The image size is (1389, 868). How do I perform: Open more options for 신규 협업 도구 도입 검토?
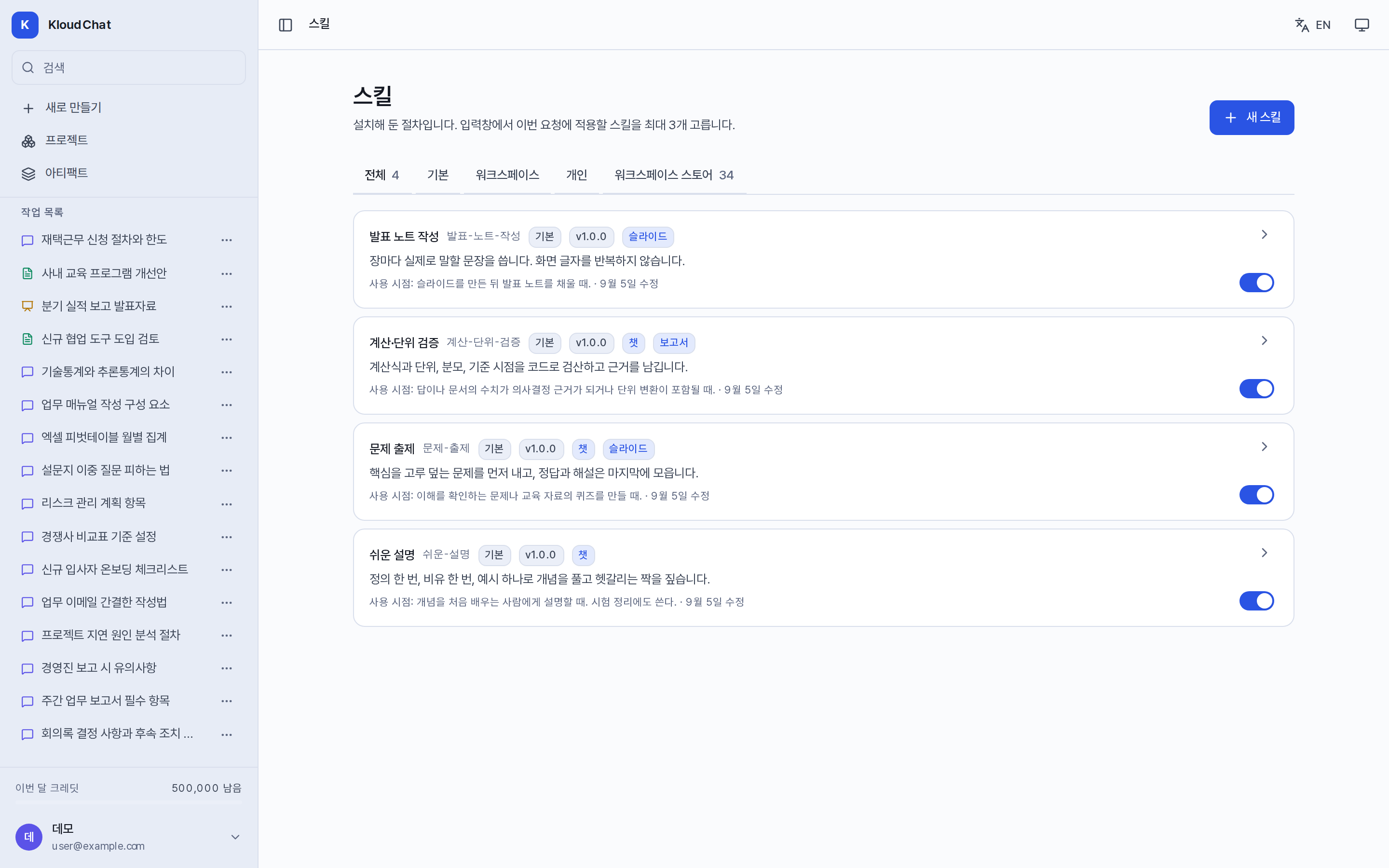pyautogui.click(x=227, y=339)
